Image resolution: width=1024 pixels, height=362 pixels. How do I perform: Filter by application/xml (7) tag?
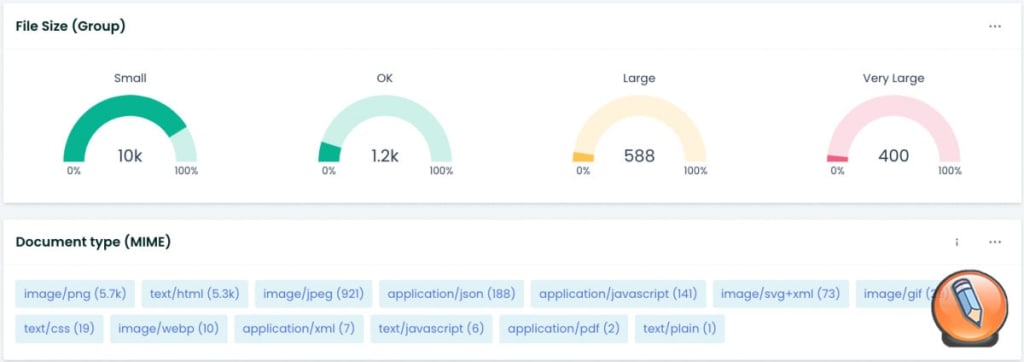[298, 329]
